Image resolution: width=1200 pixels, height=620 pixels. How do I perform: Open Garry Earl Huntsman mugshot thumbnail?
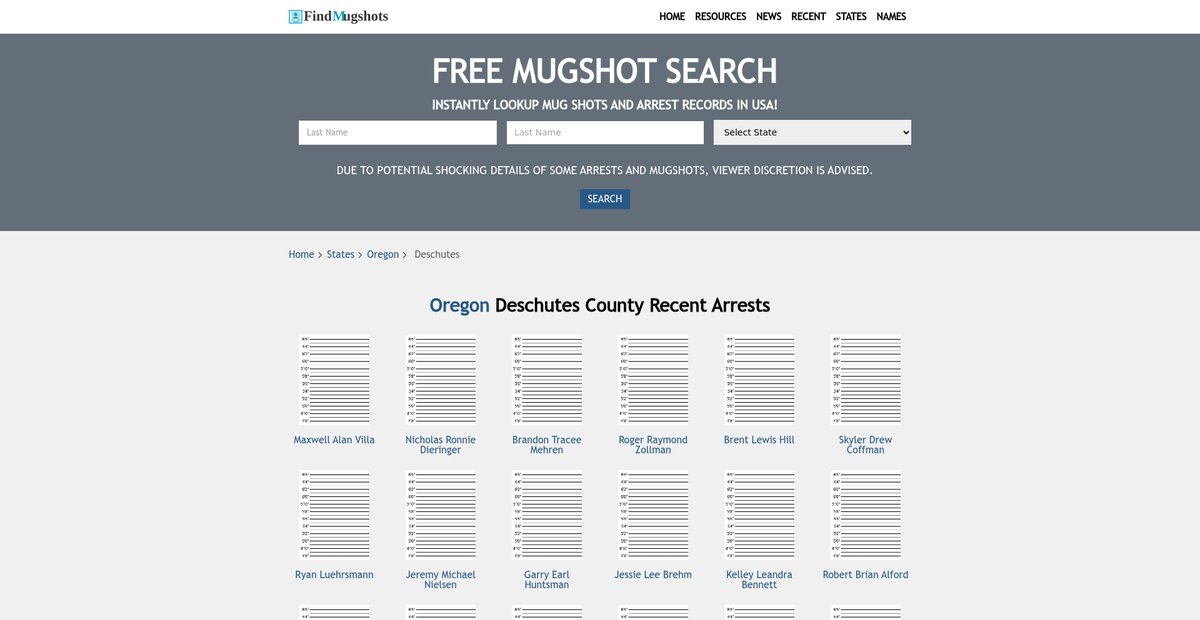point(546,515)
